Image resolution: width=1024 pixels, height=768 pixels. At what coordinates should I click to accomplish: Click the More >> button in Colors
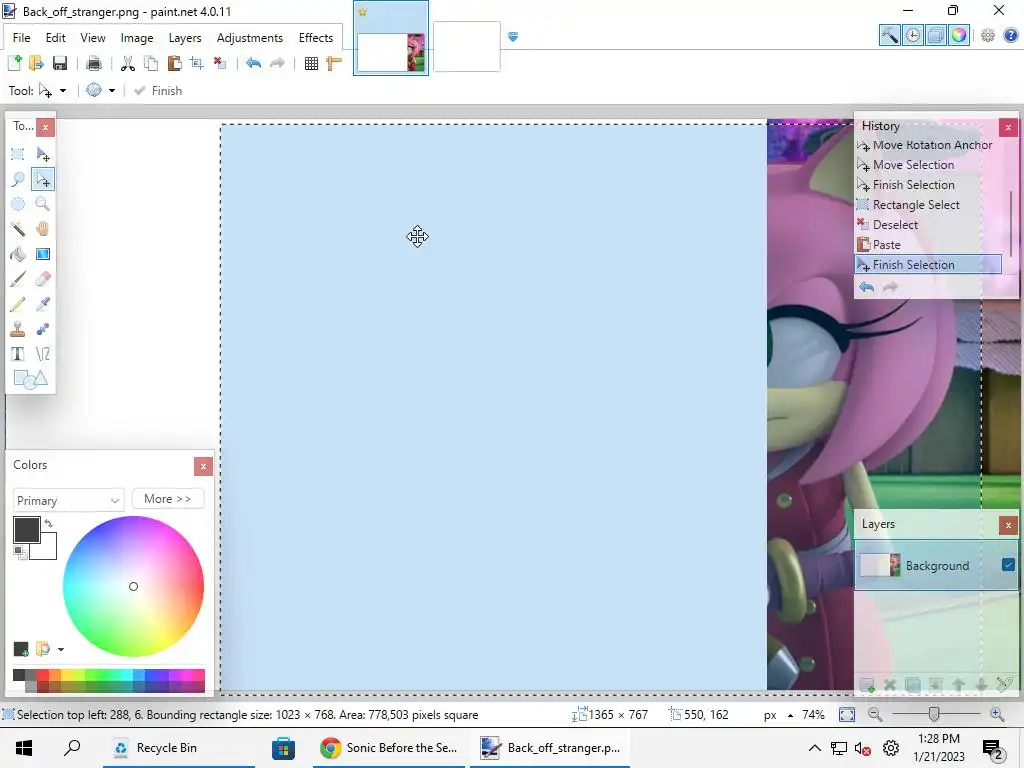tap(168, 498)
